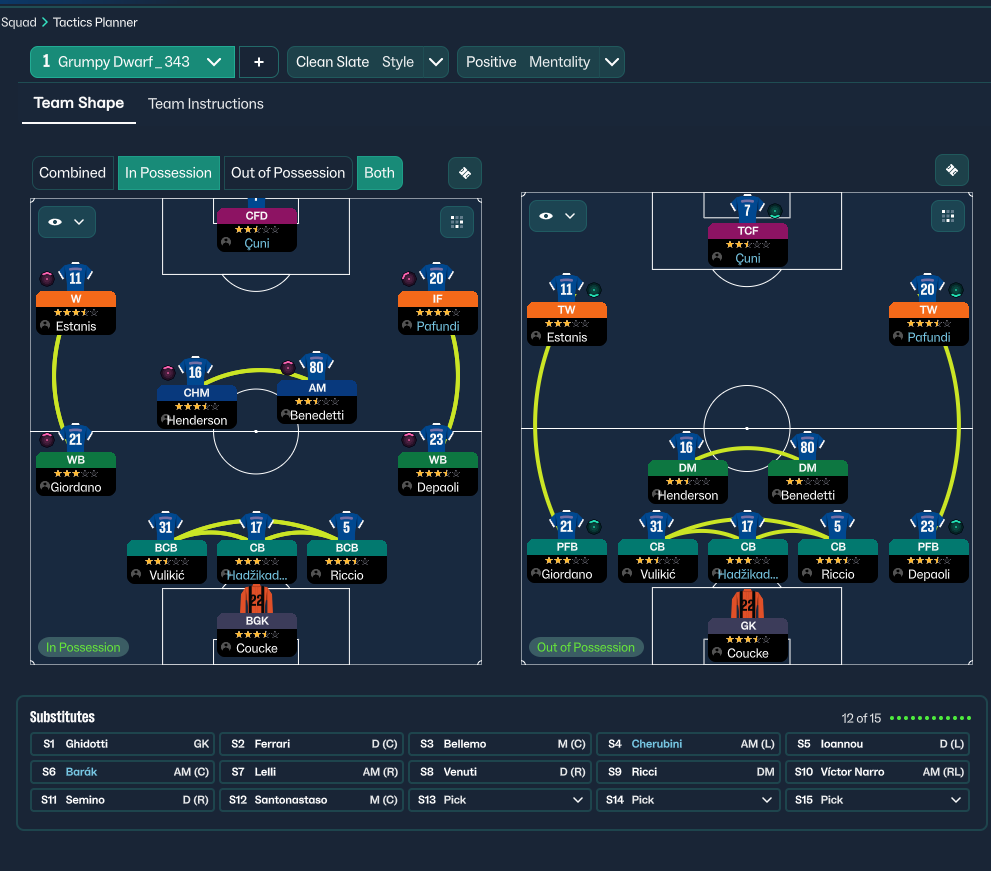The image size is (991, 871).
Task: Switch to the Team Instructions tab
Action: click(x=206, y=104)
